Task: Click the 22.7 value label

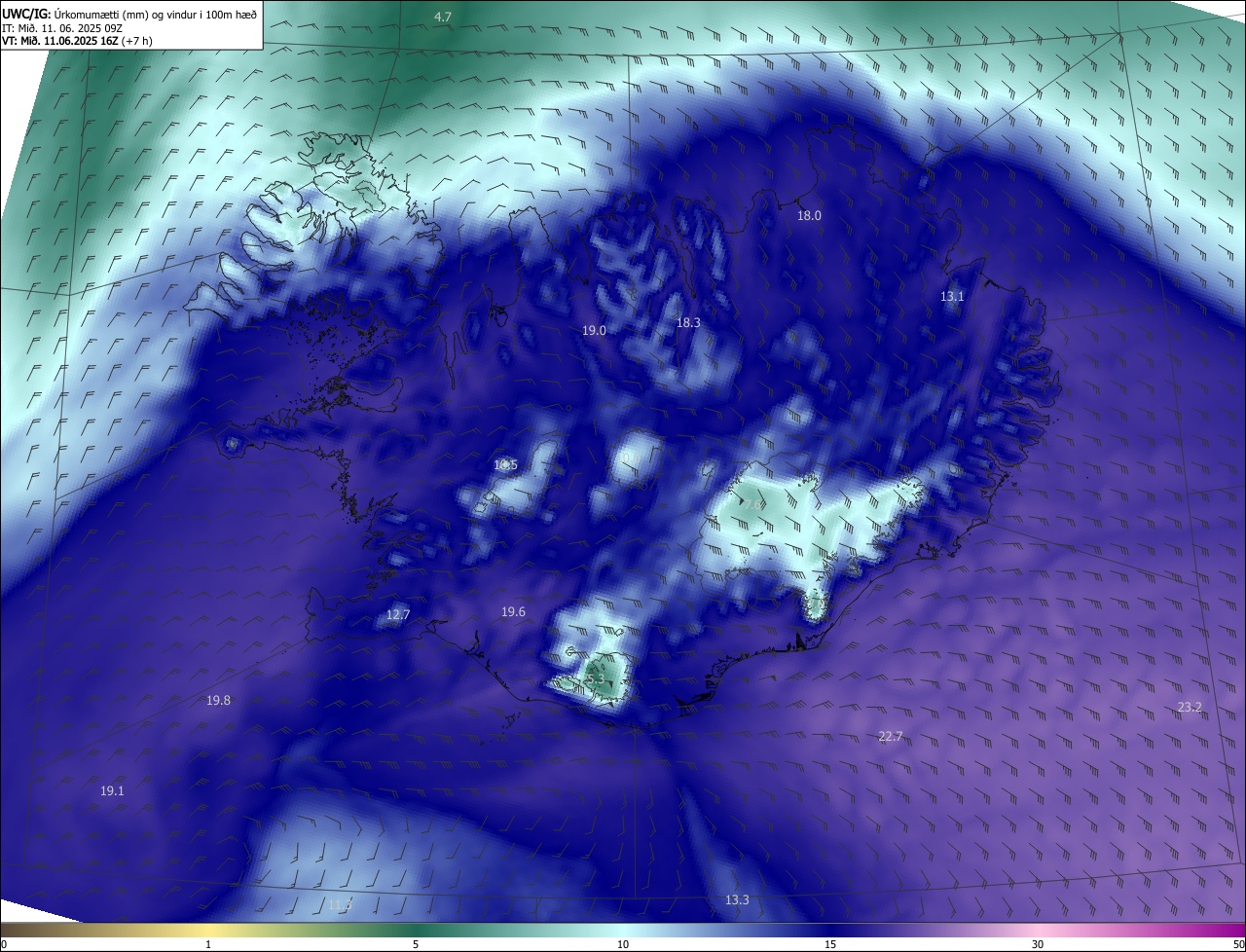Action: point(891,737)
